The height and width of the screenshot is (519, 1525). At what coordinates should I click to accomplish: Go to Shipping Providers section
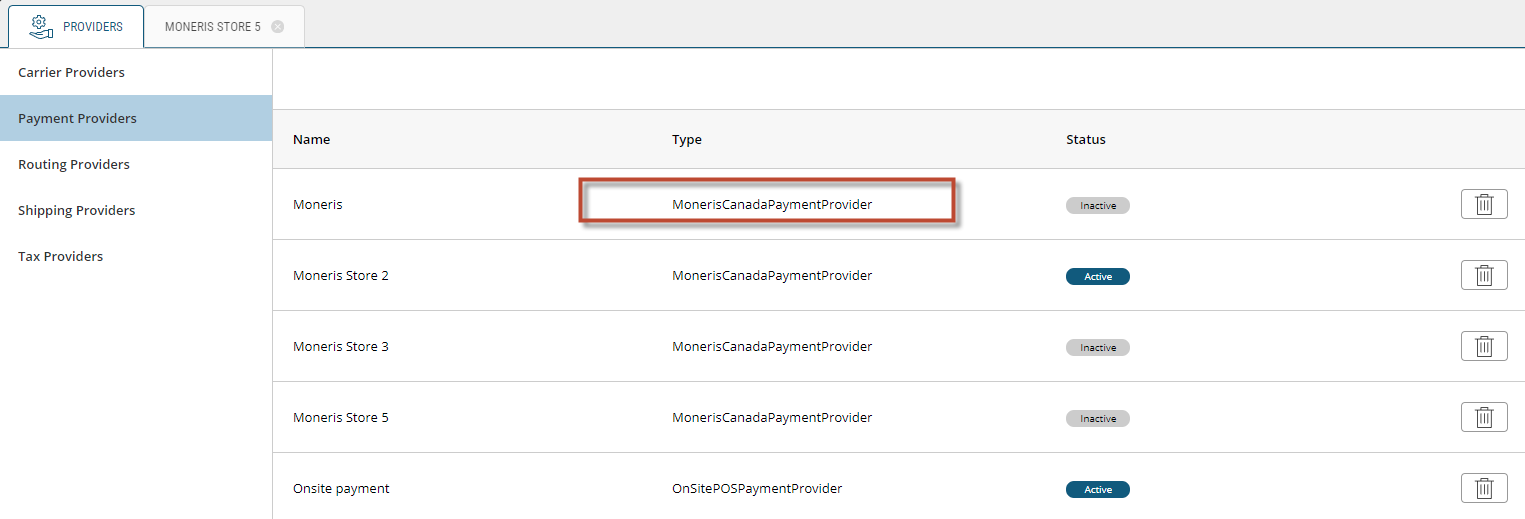(x=76, y=210)
